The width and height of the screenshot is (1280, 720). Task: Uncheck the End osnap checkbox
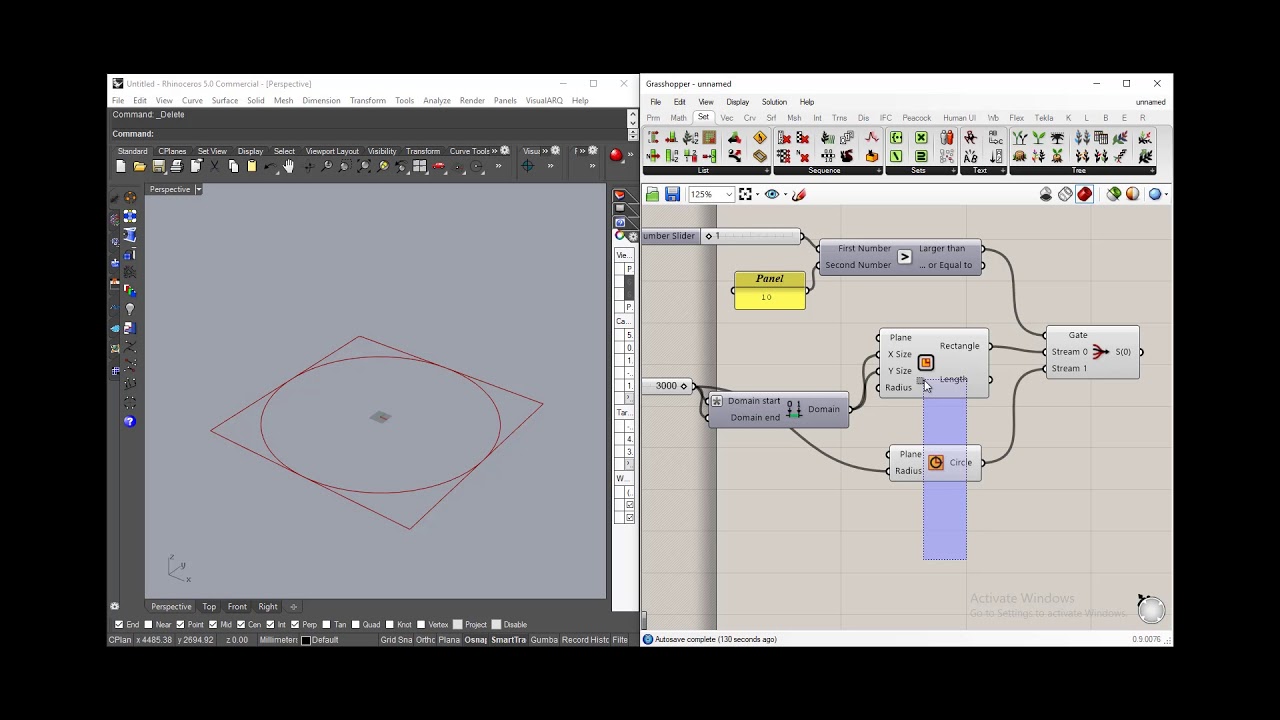tap(119, 625)
